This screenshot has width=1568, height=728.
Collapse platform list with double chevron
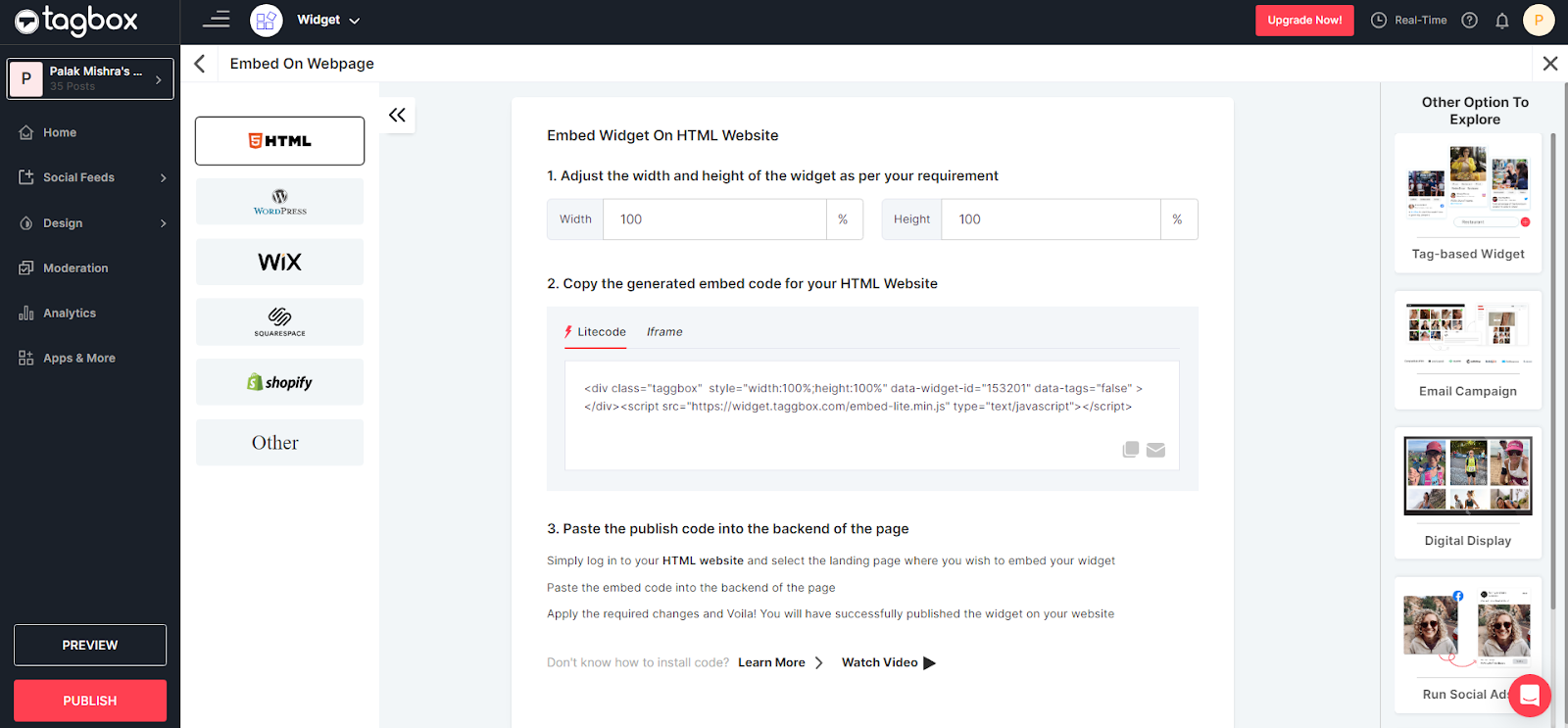point(397,116)
